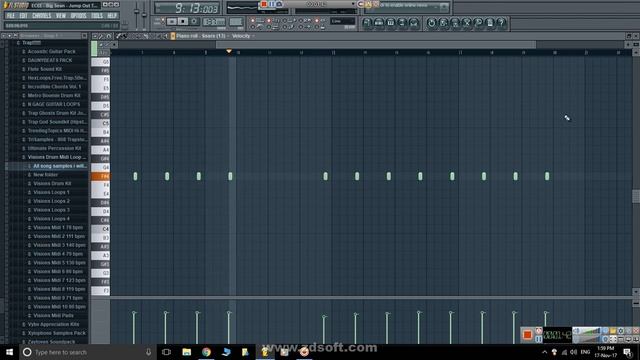Open the help question mark icon
This screenshot has height=360, width=640.
tap(502, 23)
